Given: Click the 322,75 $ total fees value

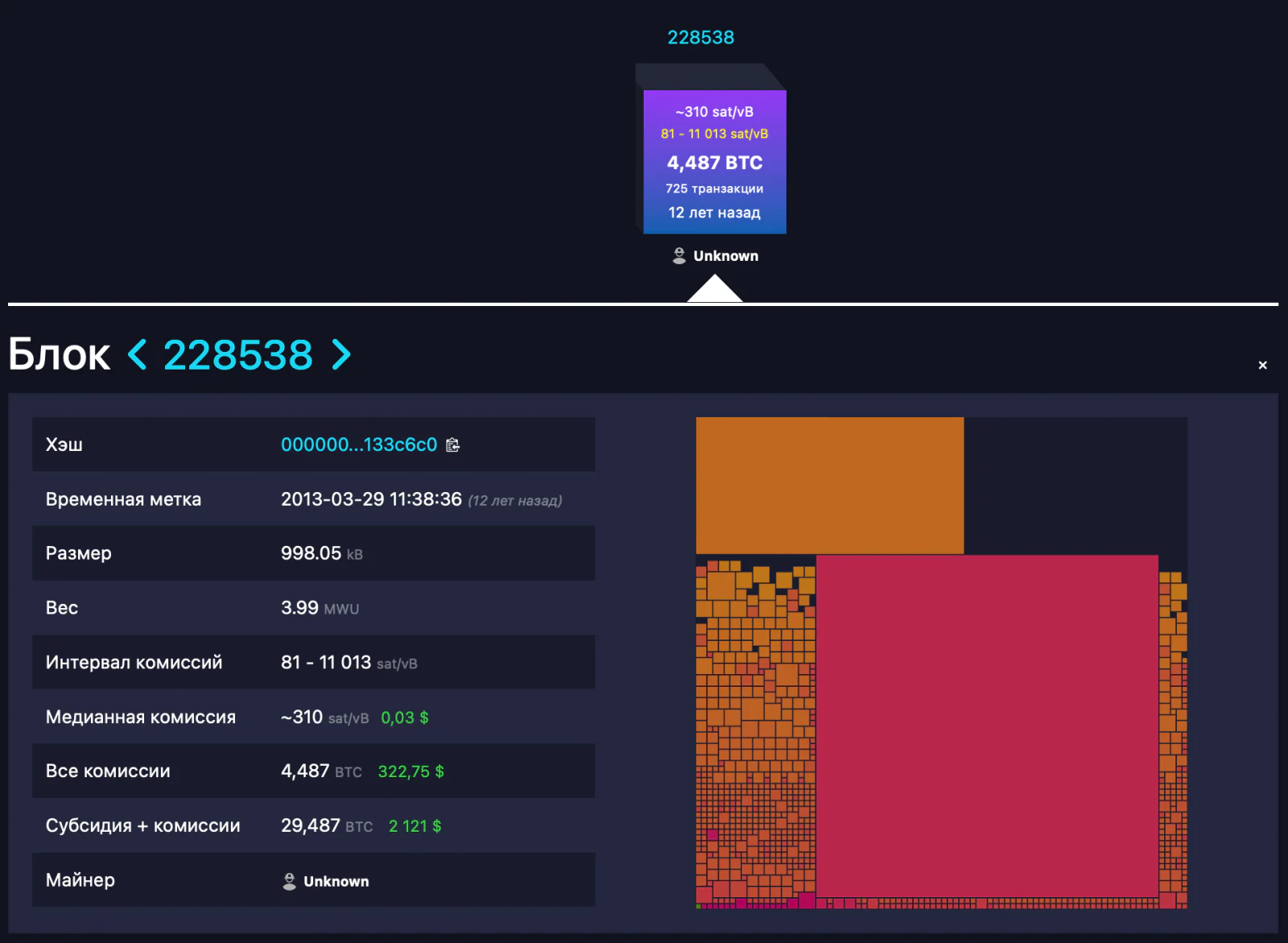Looking at the screenshot, I should tap(411, 771).
